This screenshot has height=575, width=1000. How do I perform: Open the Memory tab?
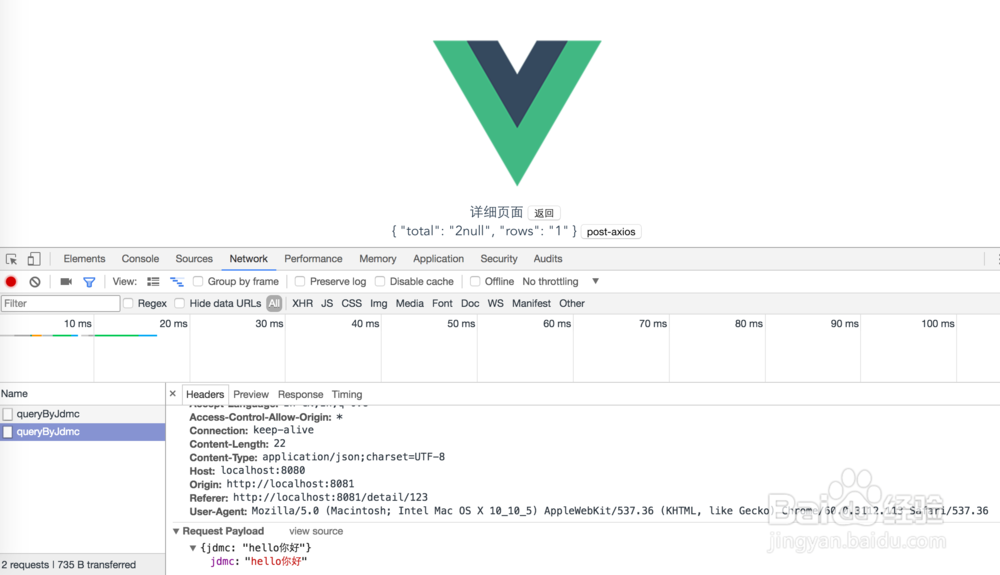[x=378, y=259]
